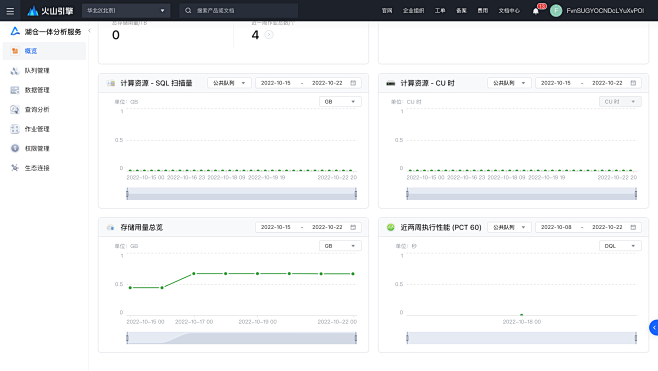Click end date 2022-10-22 in CU 时 panel
Screen dimensions: 658x371
607,83
